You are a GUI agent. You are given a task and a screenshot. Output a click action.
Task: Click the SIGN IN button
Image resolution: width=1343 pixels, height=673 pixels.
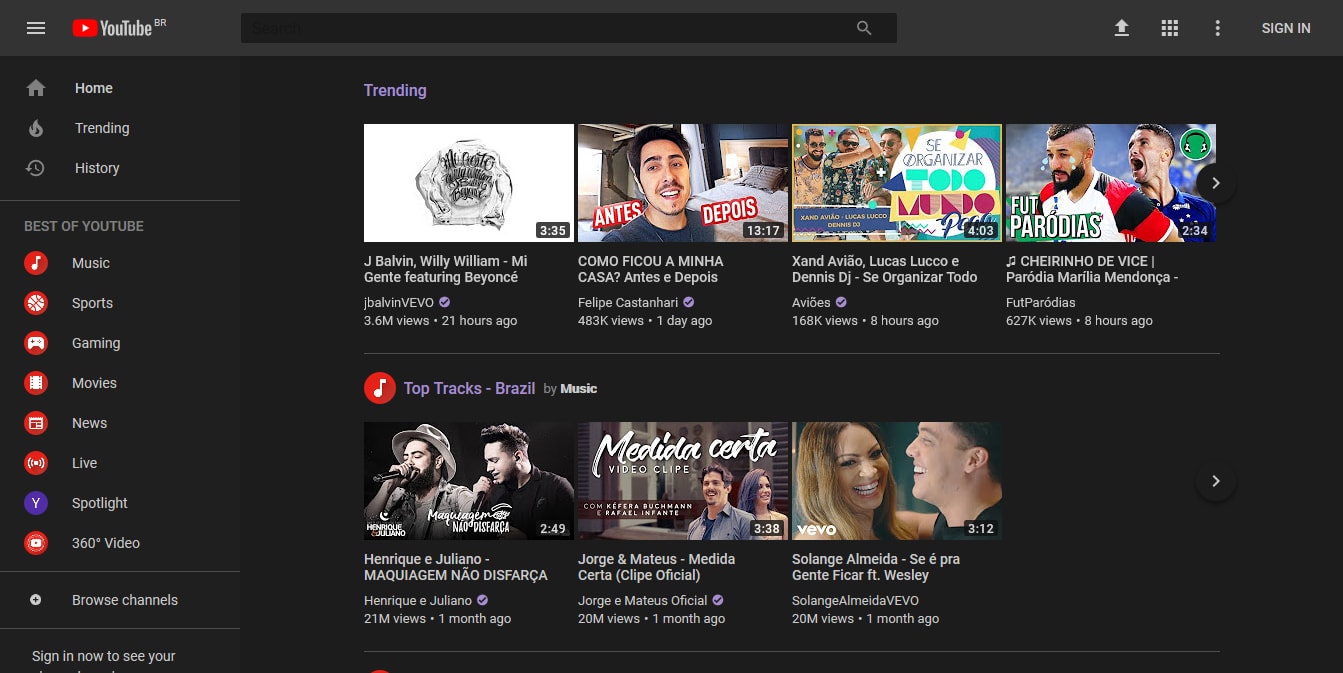coord(1286,28)
